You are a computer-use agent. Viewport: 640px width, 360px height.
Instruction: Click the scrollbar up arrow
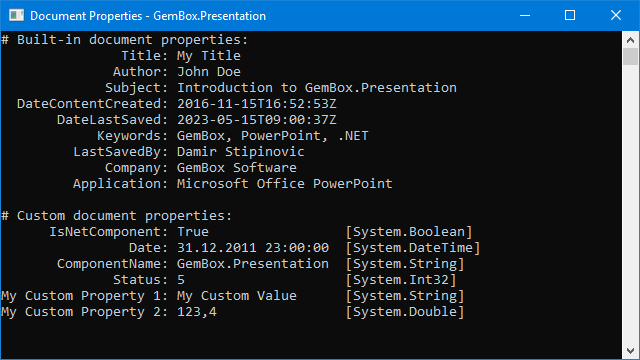coord(630,40)
